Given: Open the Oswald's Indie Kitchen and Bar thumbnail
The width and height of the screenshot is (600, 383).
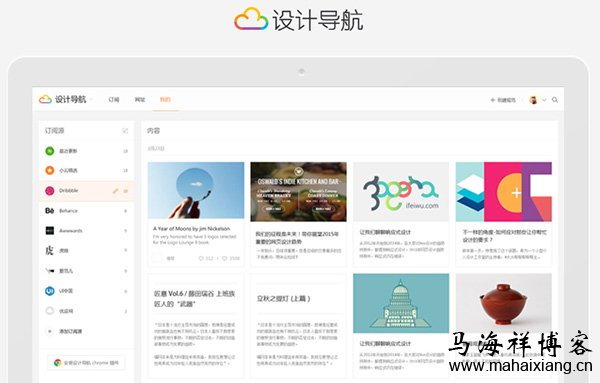Looking at the screenshot, I should click(x=298, y=192).
